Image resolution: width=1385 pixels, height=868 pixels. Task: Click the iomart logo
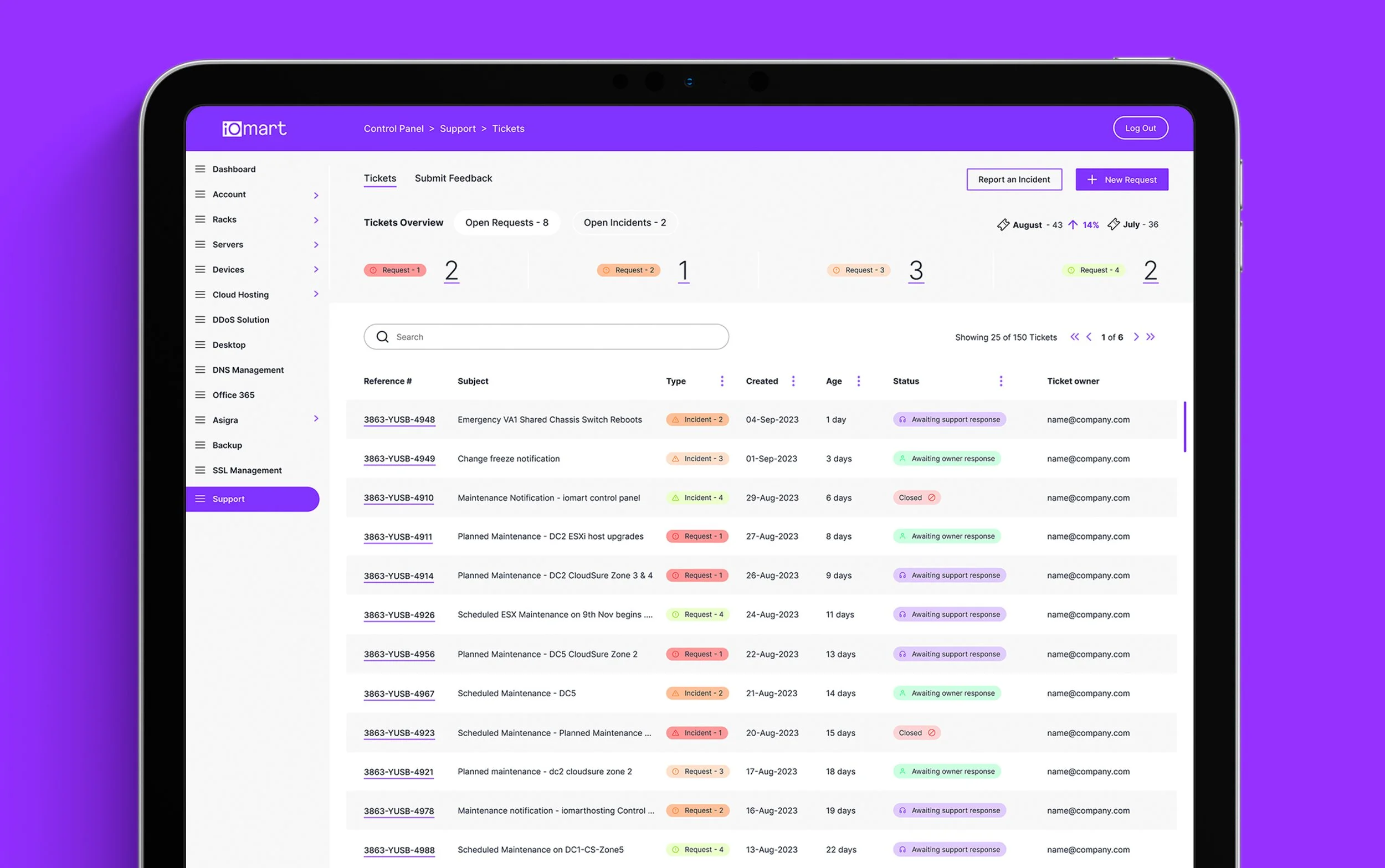pos(254,129)
